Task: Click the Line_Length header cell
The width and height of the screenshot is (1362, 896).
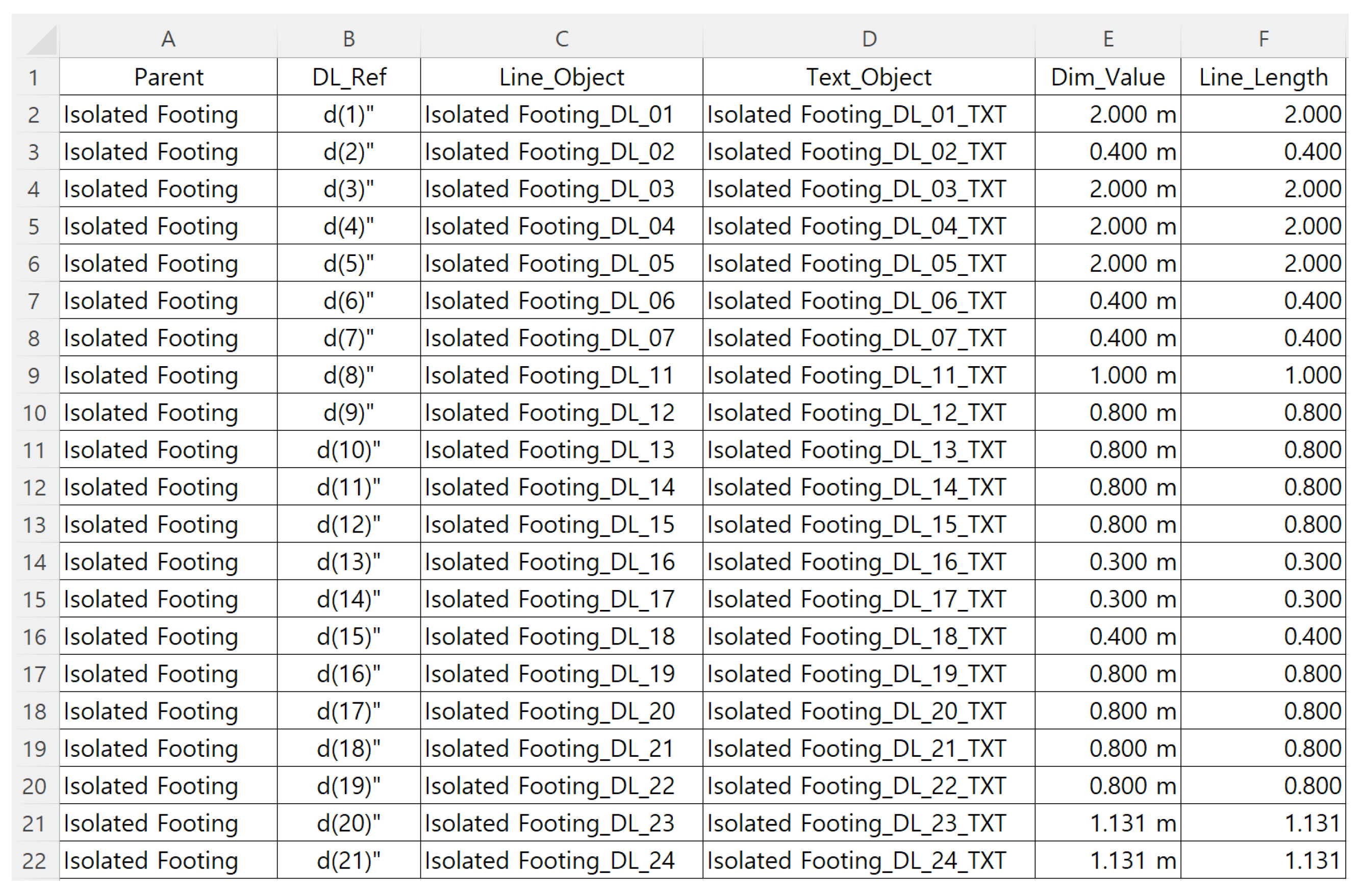Action: click(x=1264, y=77)
